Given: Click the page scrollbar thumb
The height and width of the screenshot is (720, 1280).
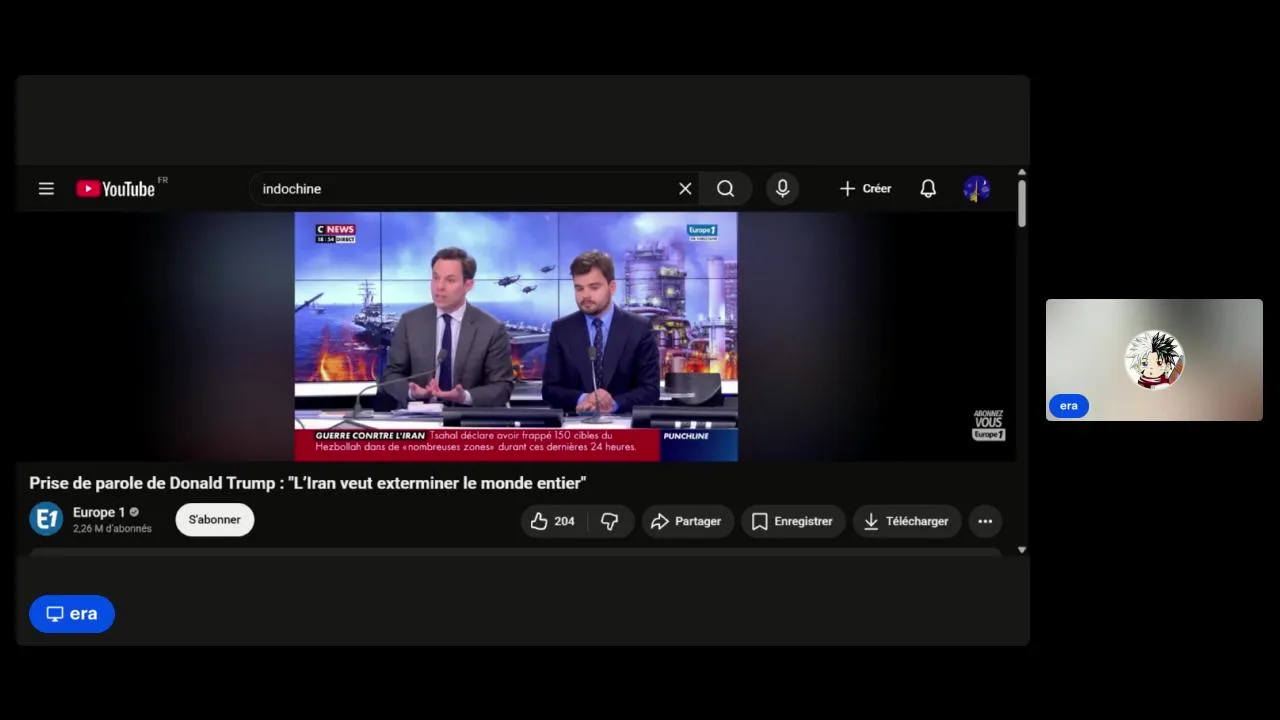Looking at the screenshot, I should tap(1022, 203).
